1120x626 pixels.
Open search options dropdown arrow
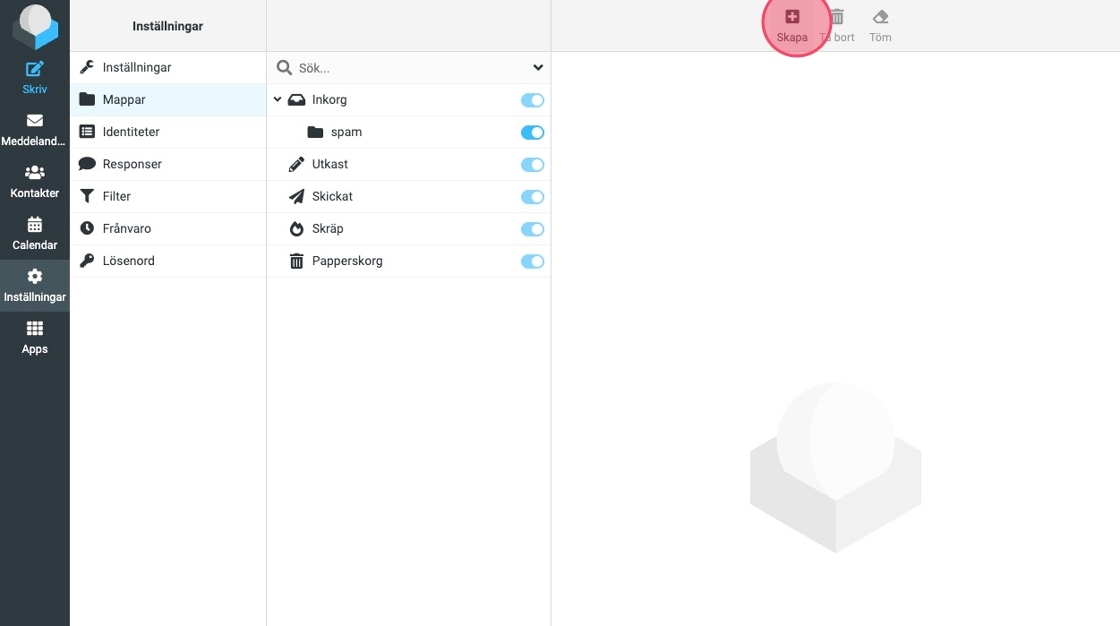click(538, 68)
